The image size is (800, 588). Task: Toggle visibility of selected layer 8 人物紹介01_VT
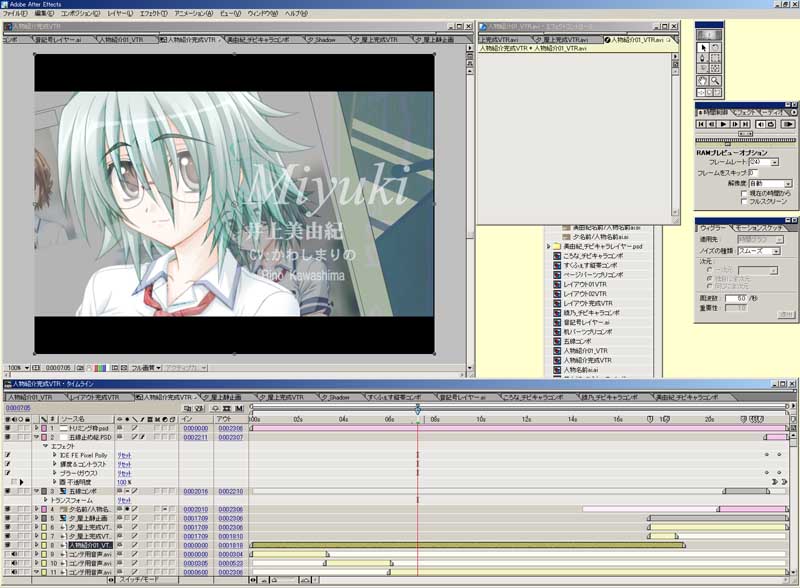point(7,545)
